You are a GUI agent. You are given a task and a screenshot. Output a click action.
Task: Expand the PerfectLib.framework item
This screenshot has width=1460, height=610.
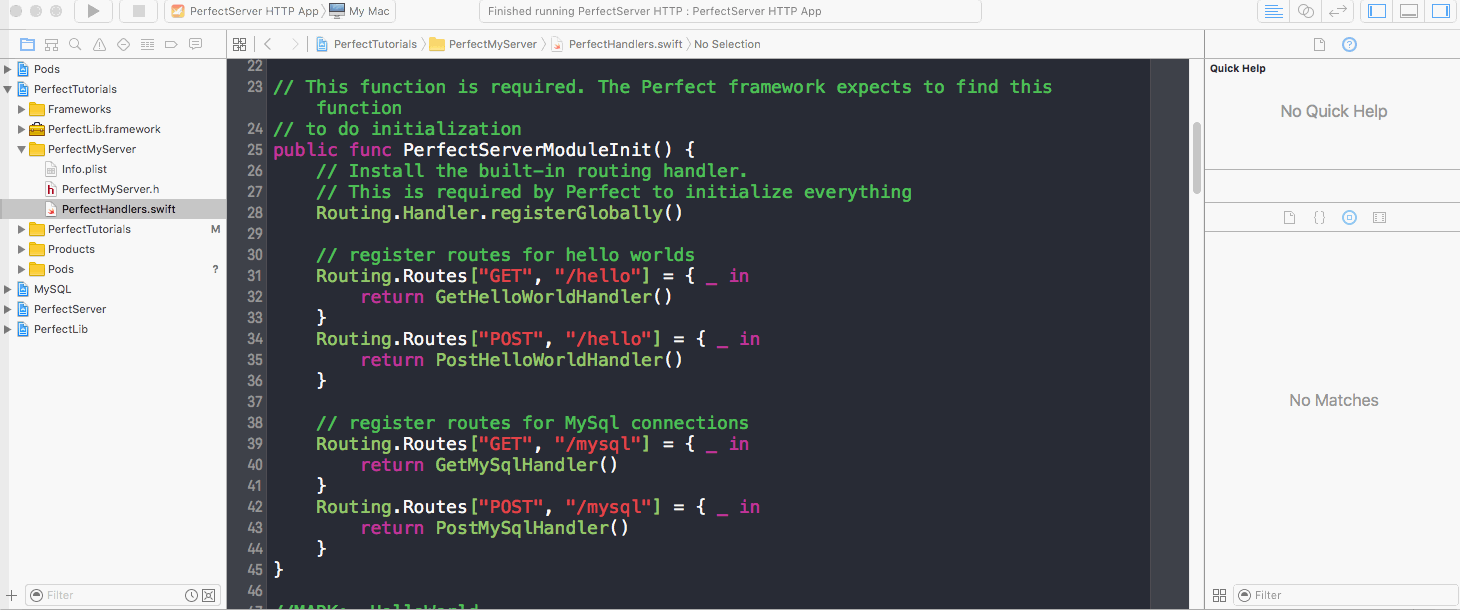(22, 129)
